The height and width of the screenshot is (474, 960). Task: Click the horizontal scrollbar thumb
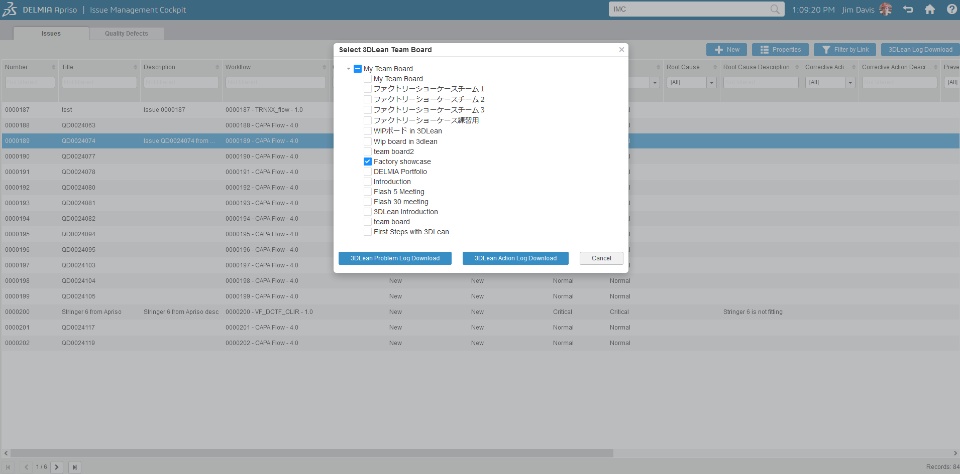[x=311, y=453]
